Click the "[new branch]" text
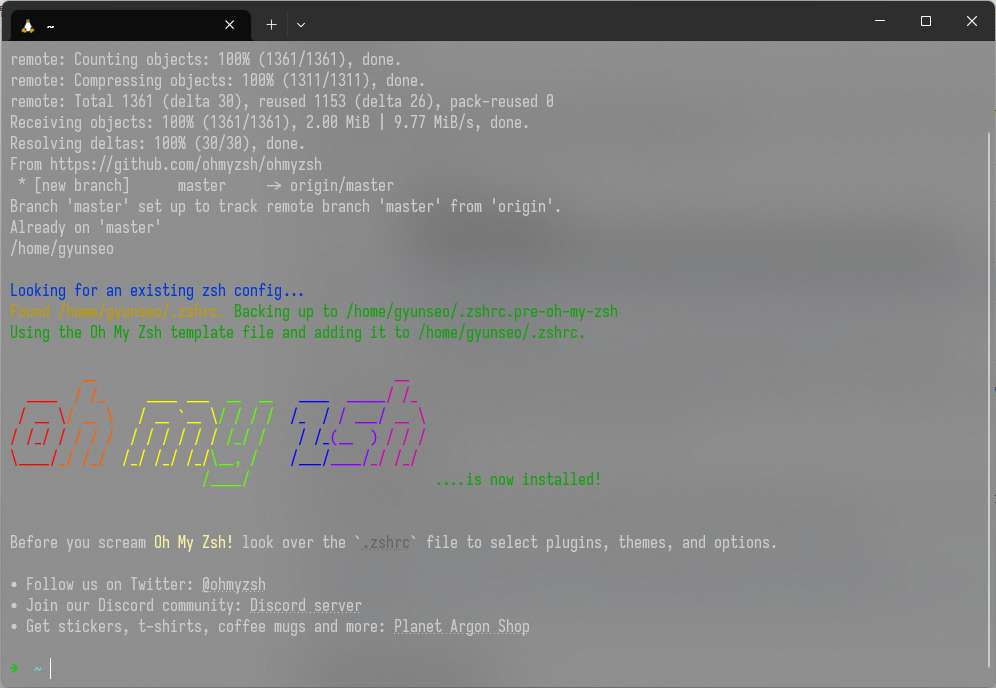This screenshot has width=996, height=688. (x=81, y=185)
